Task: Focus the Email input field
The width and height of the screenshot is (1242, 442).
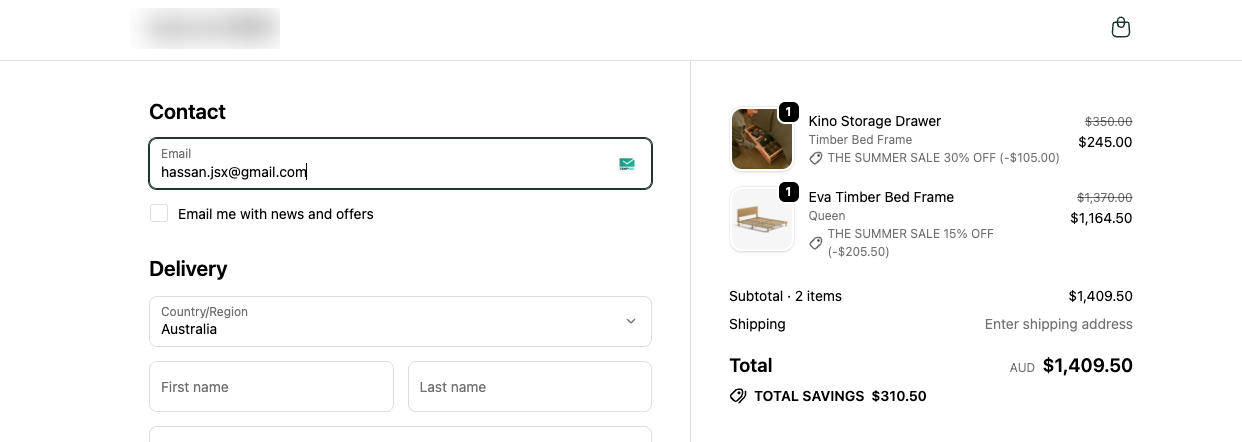Action: tap(380, 172)
